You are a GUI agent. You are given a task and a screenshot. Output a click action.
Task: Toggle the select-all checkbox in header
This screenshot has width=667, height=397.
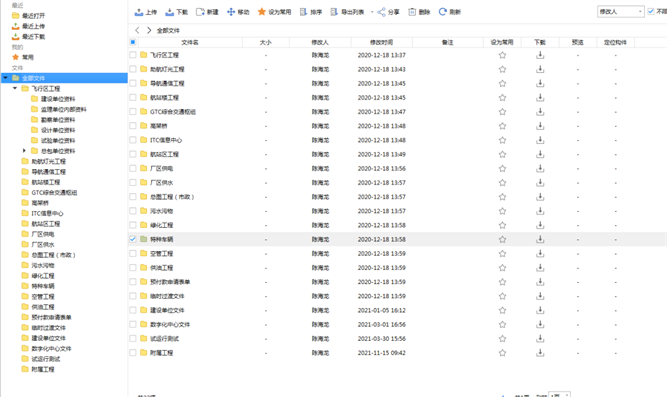(133, 42)
